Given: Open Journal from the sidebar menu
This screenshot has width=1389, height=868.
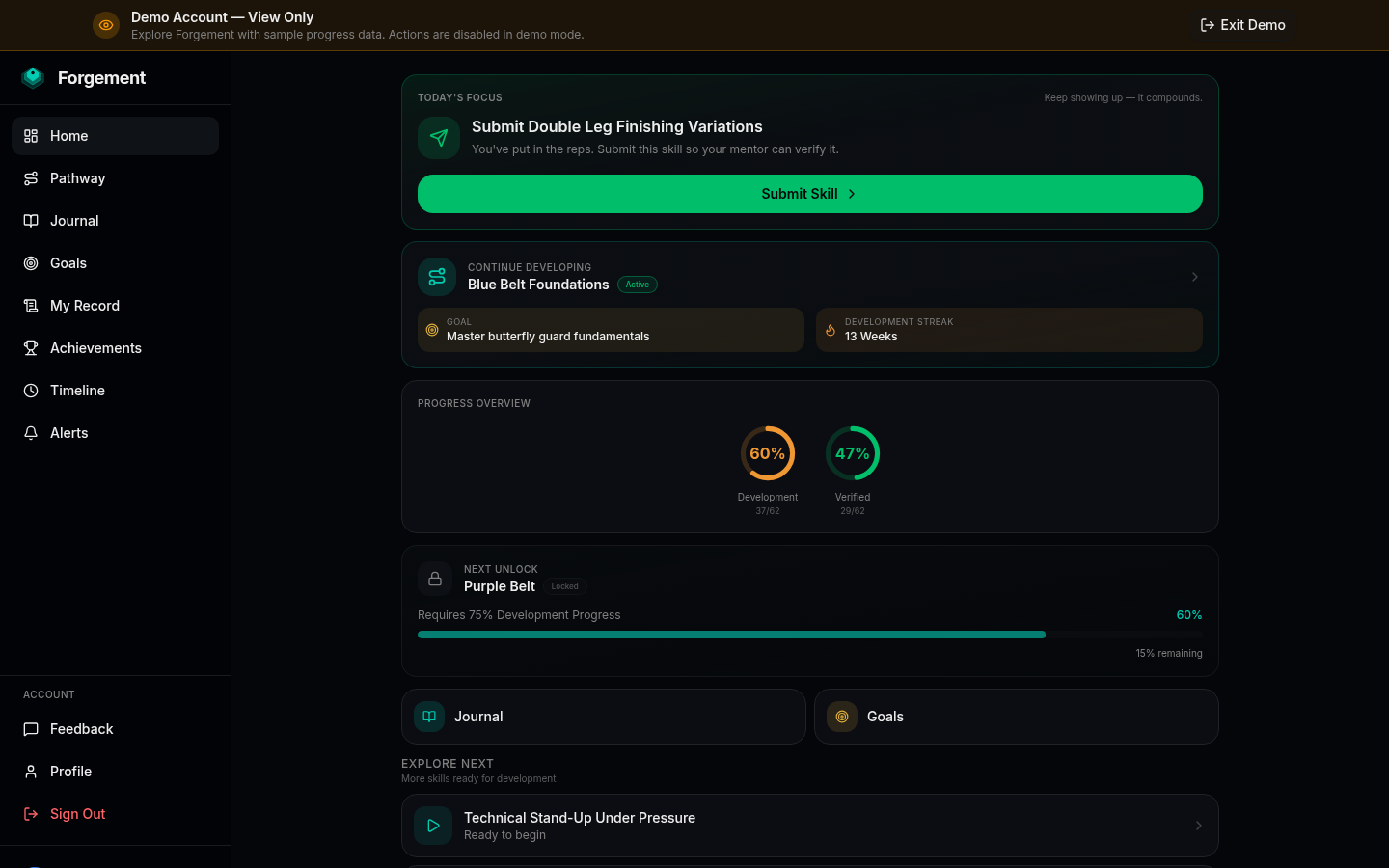Looking at the screenshot, I should (x=115, y=221).
